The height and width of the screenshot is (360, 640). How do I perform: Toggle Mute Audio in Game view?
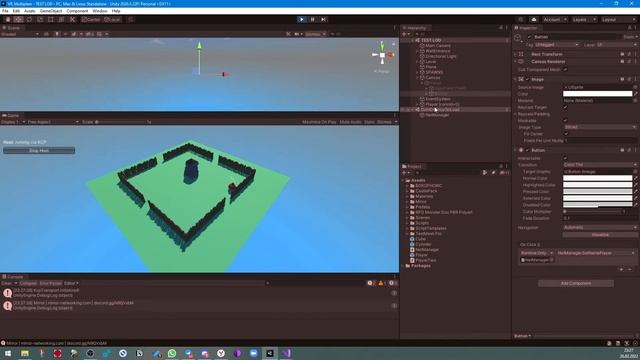[350, 122]
